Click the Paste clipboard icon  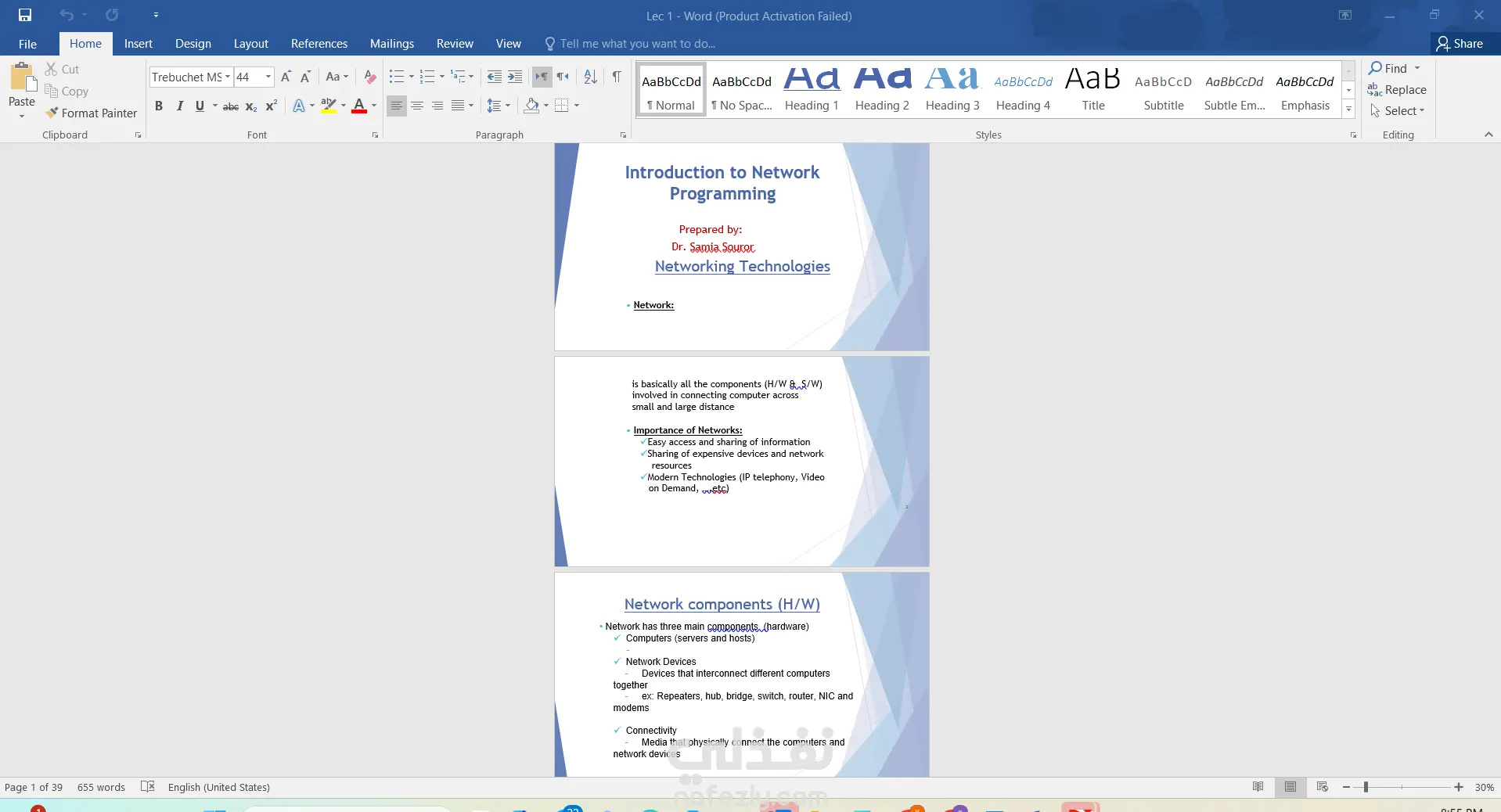[22, 78]
